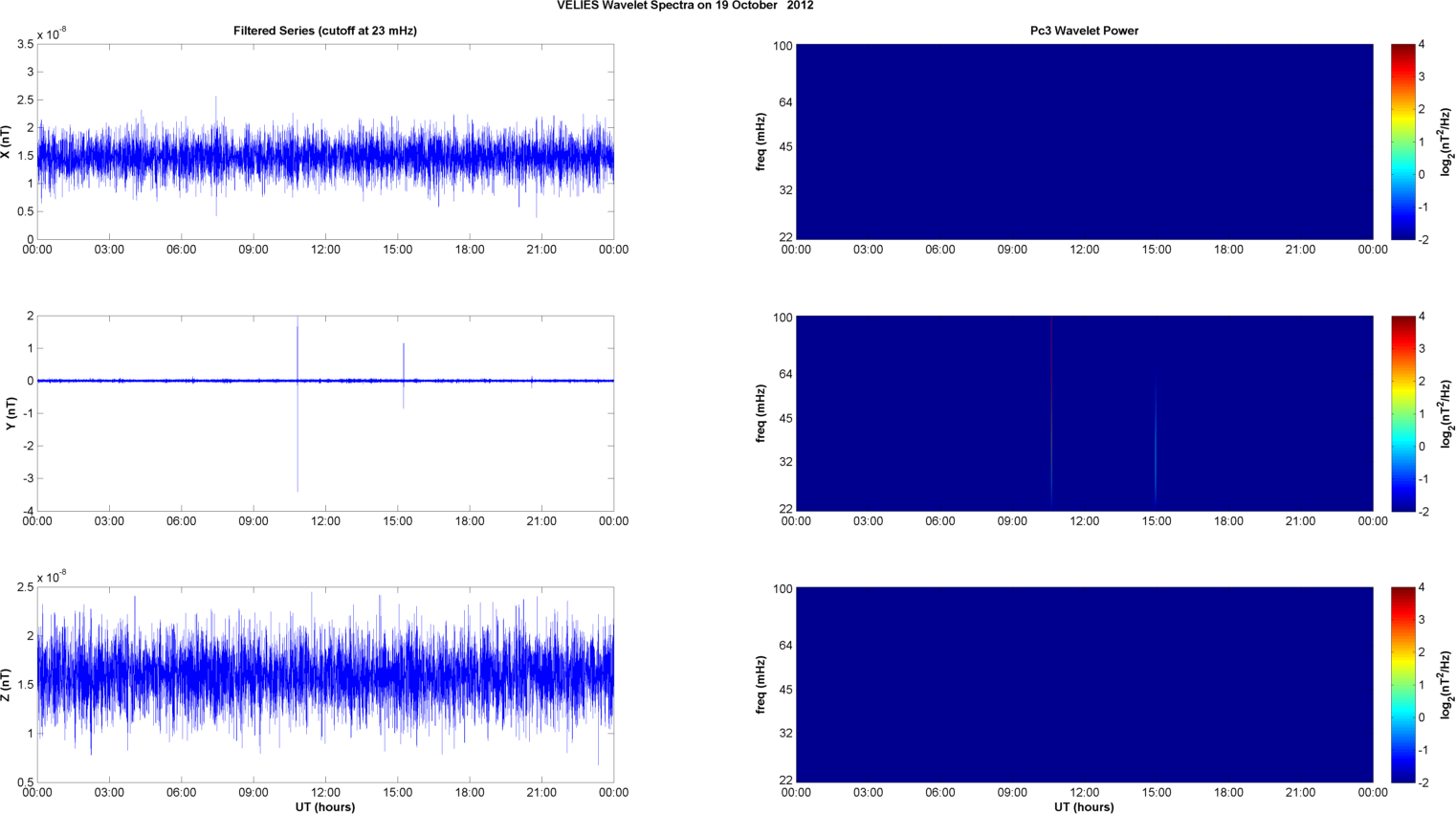Image resolution: width=1456 pixels, height=814 pixels.
Task: Click the 'x 10^-8' exponent above the X plot
Action: pos(52,33)
